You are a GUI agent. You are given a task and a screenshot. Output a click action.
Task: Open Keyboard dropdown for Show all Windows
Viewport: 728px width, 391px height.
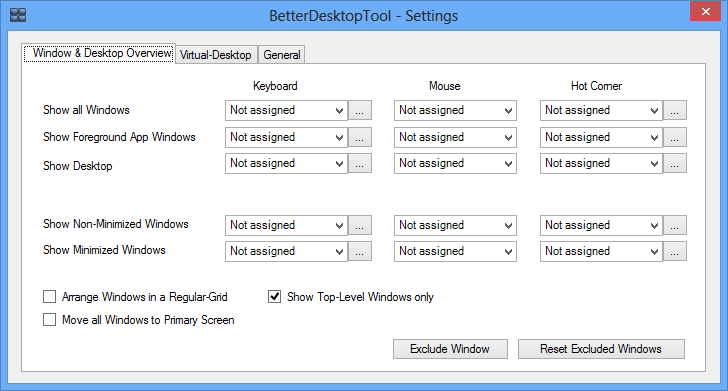pos(286,111)
